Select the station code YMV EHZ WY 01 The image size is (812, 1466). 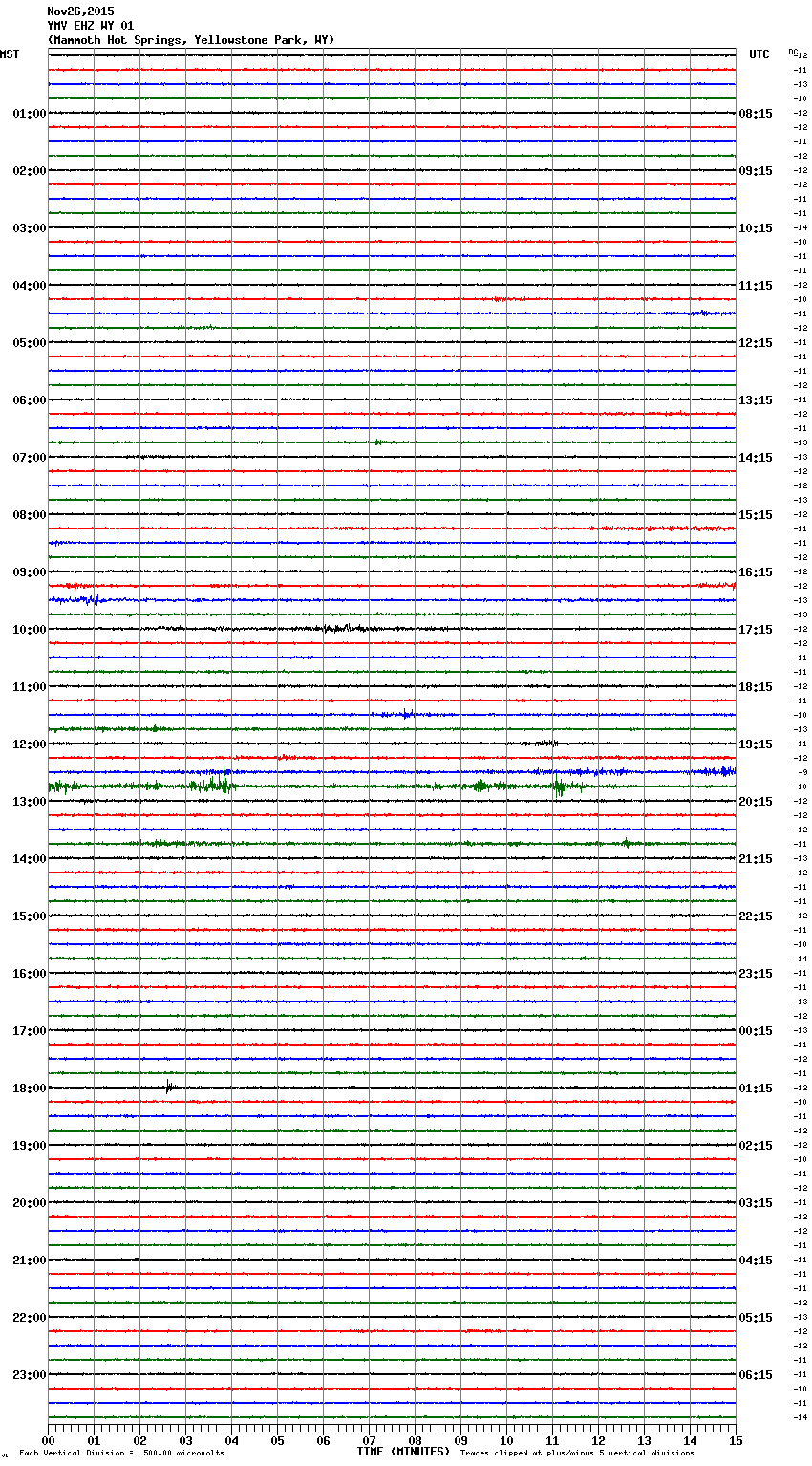coord(91,26)
